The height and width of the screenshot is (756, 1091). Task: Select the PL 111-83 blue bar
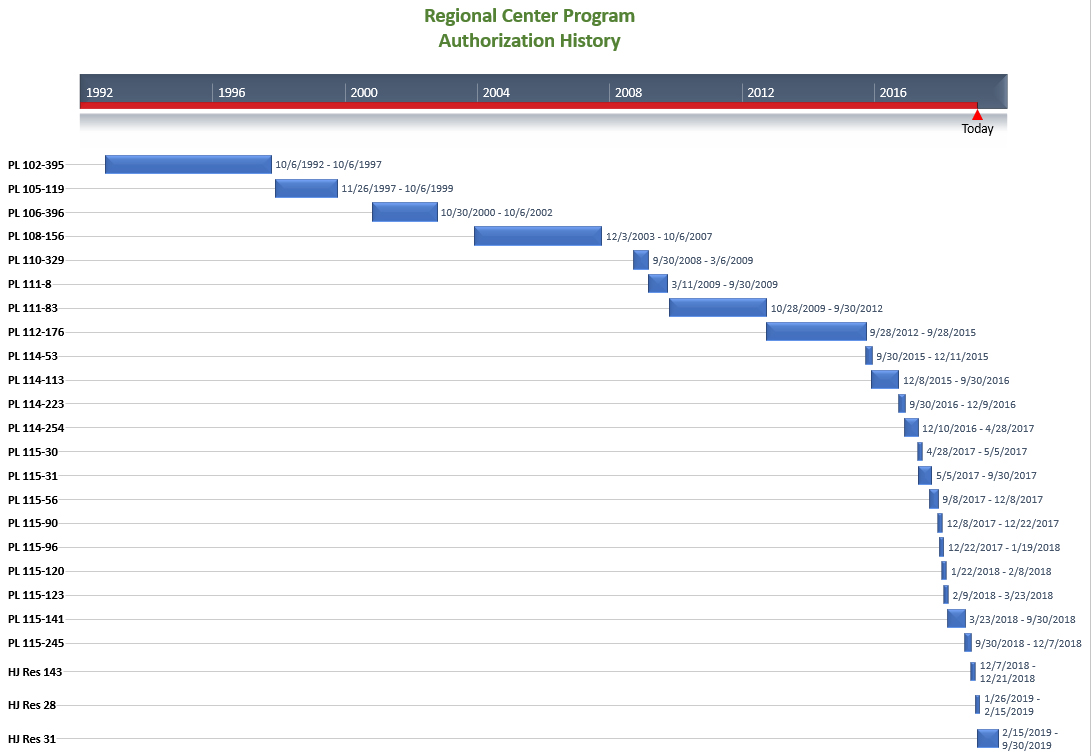pyautogui.click(x=717, y=308)
